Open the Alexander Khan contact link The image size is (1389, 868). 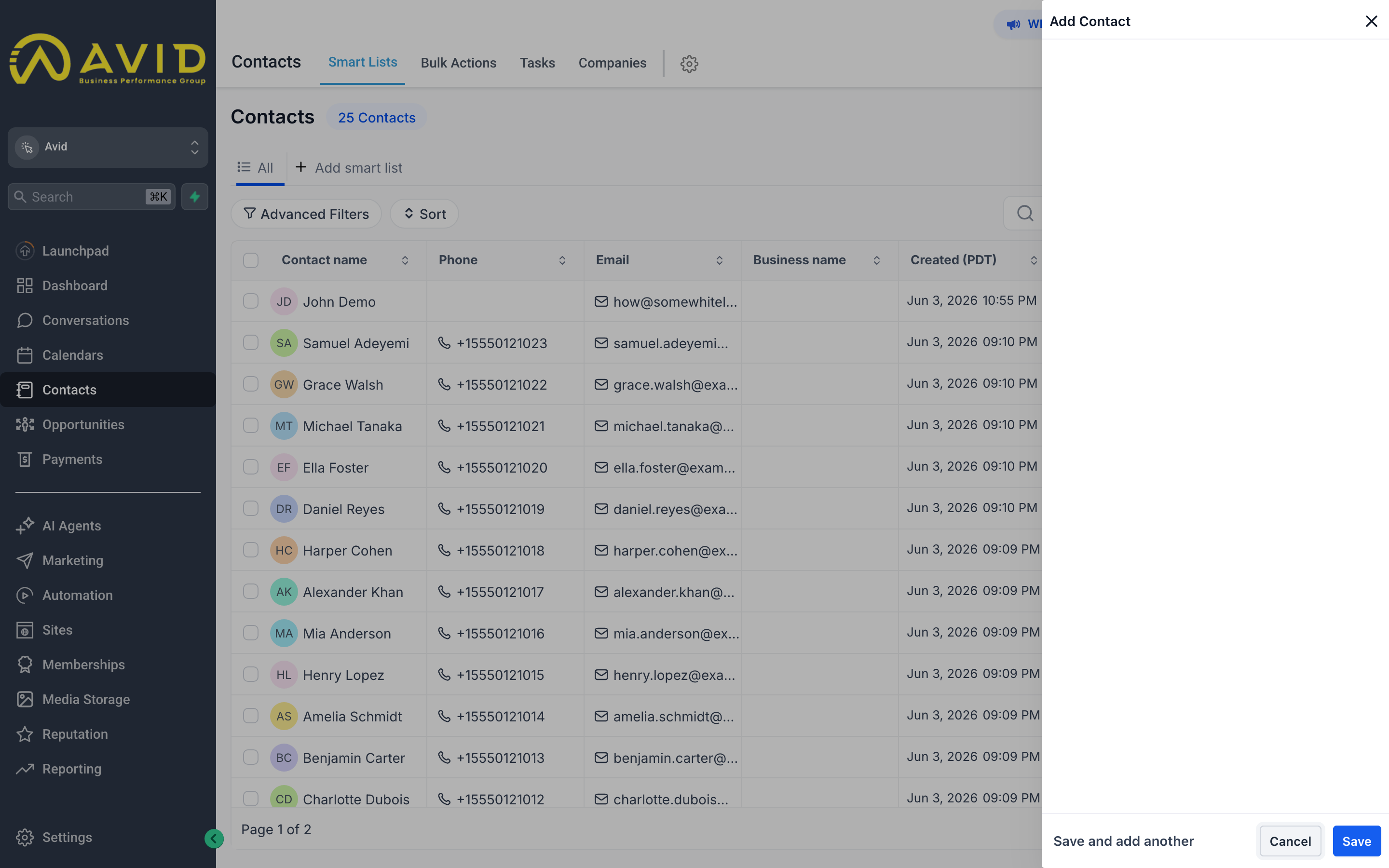pos(353,592)
